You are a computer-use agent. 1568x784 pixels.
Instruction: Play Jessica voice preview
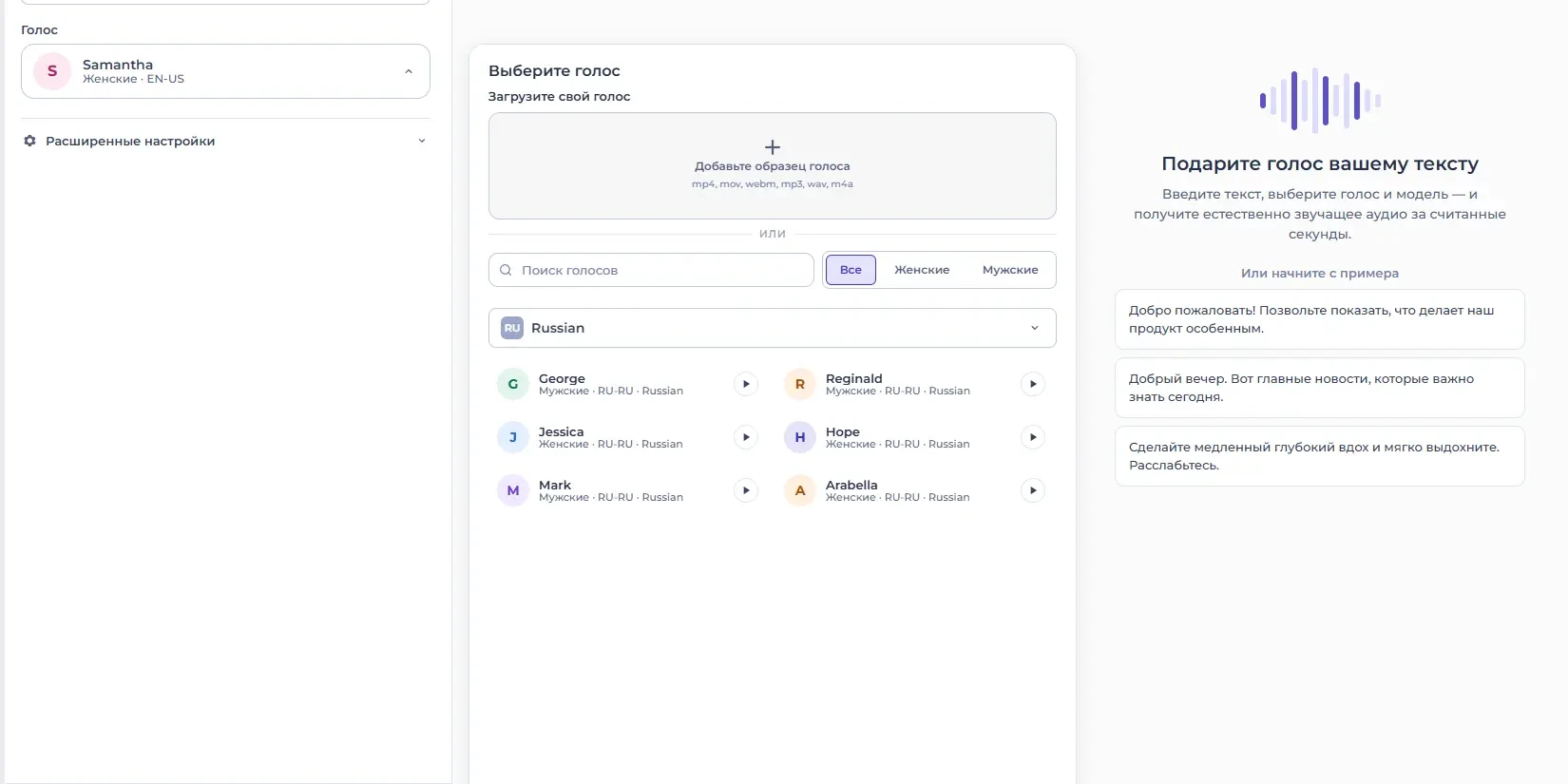click(746, 437)
